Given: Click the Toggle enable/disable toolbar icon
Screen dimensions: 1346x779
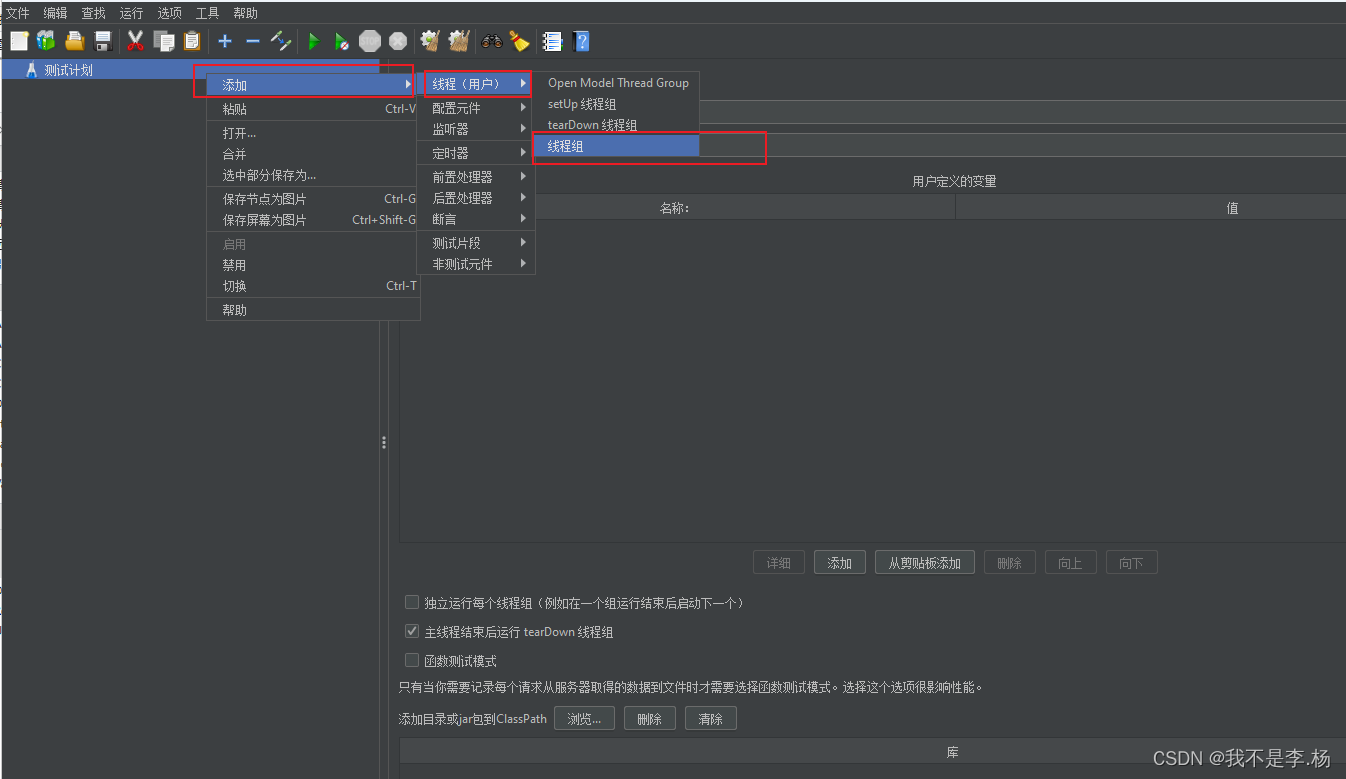Looking at the screenshot, I should 281,41.
